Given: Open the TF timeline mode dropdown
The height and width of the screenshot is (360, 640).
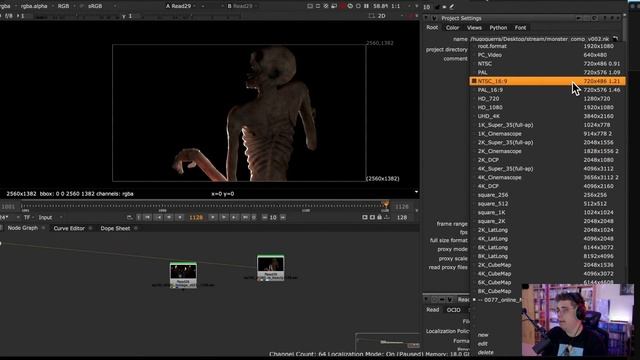Looking at the screenshot, I should (x=28, y=218).
